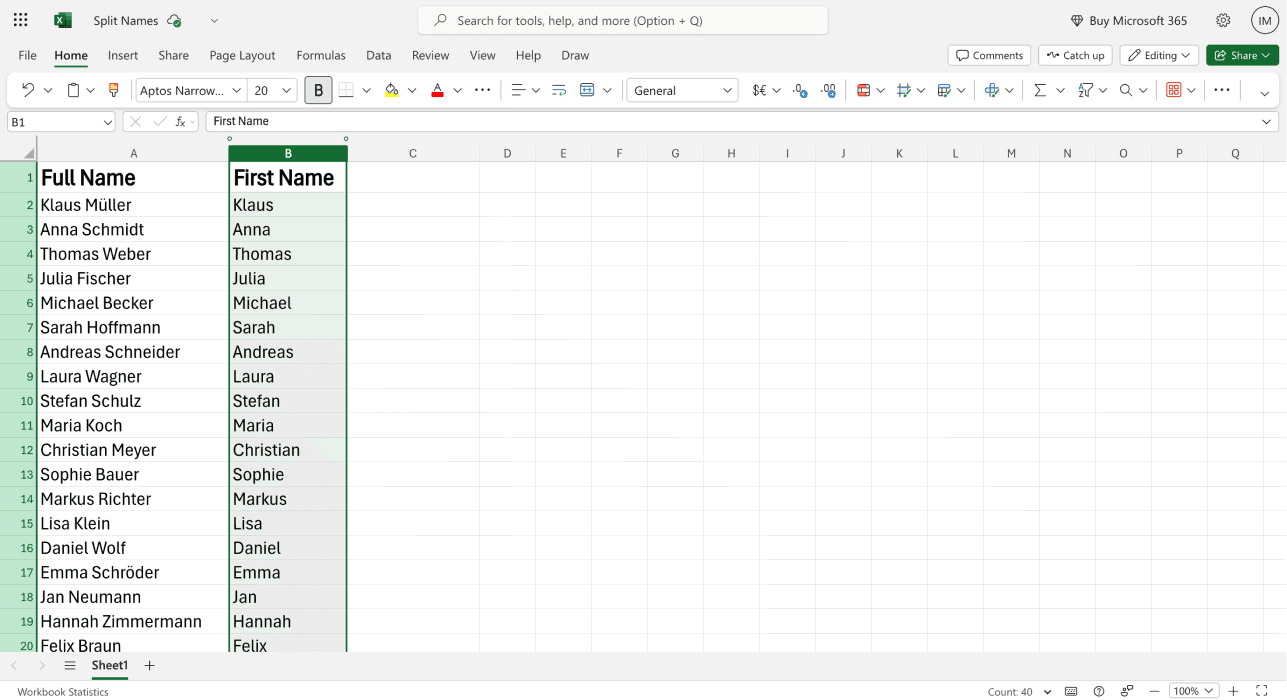This screenshot has width=1287, height=700.
Task: Open the Draw menu tab
Action: click(x=575, y=55)
